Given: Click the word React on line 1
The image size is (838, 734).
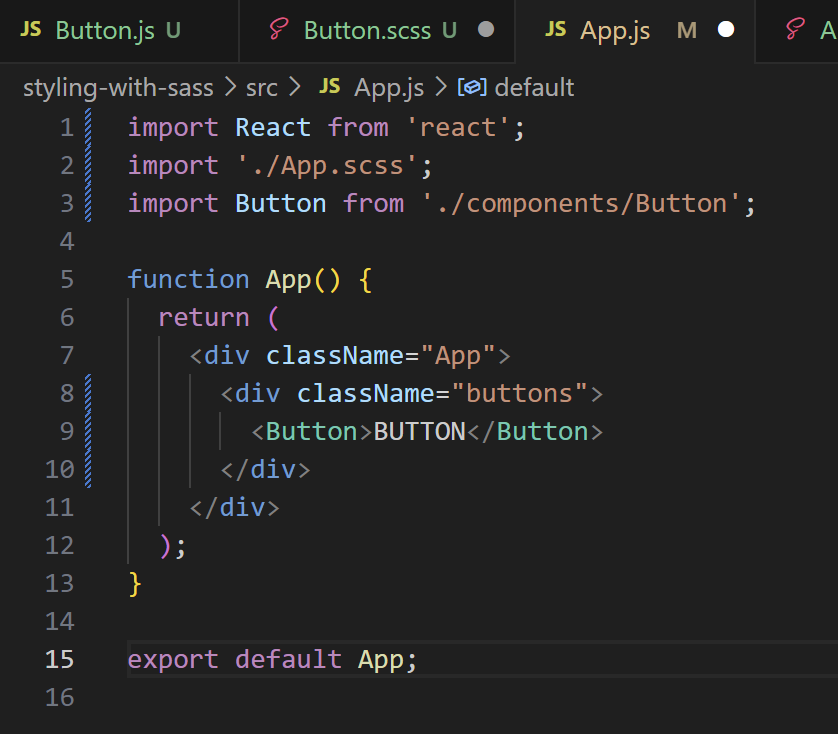Looking at the screenshot, I should tap(273, 128).
